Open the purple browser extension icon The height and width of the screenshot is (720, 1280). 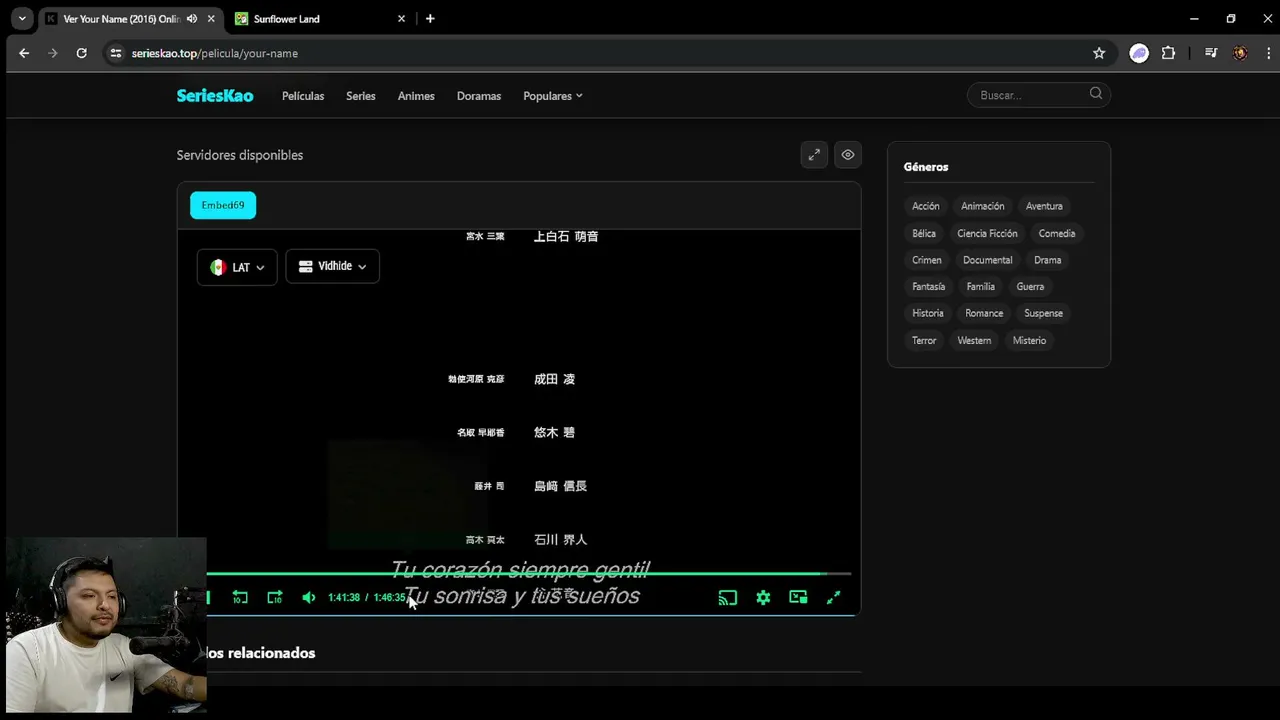pyautogui.click(x=1139, y=53)
